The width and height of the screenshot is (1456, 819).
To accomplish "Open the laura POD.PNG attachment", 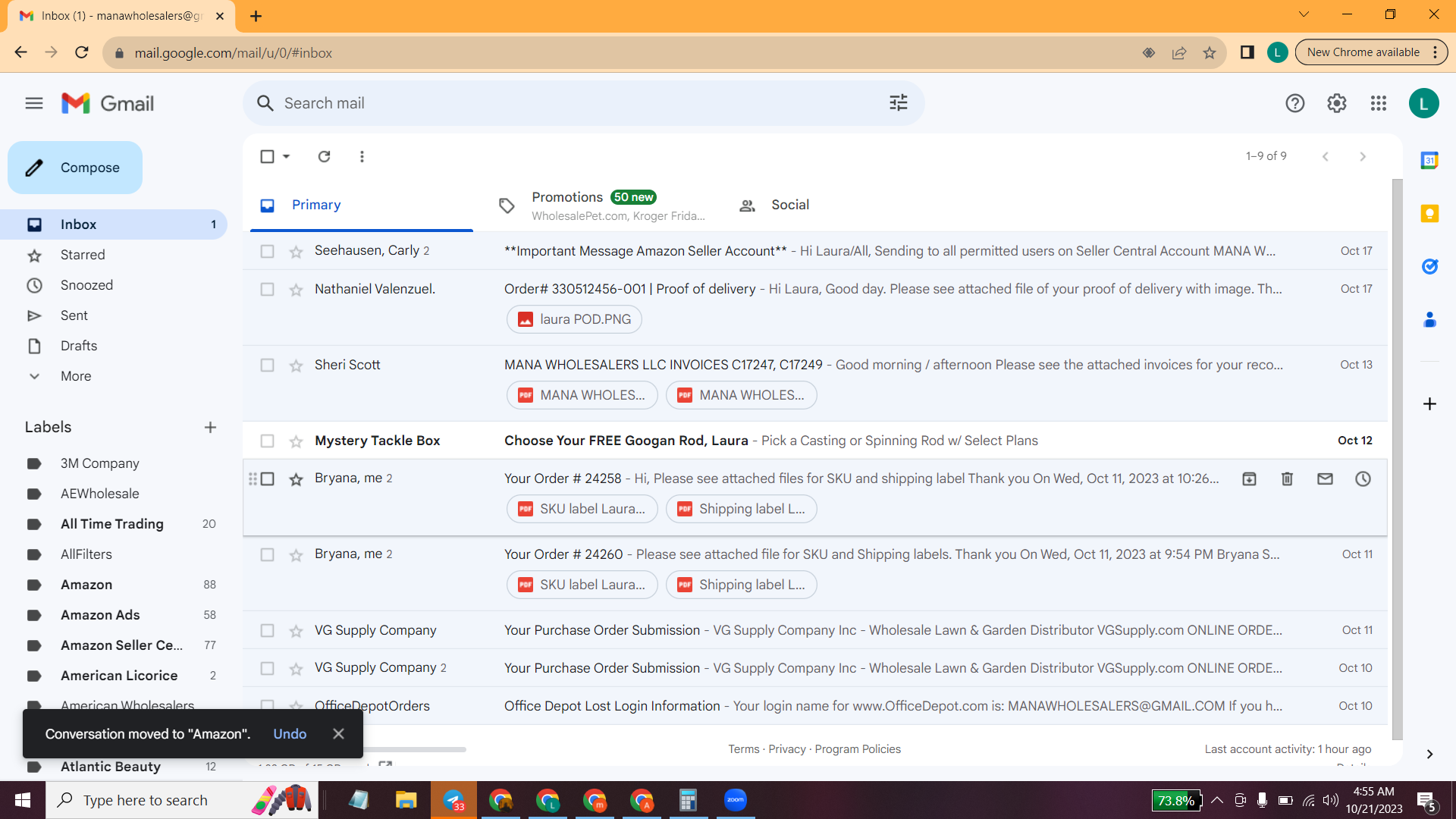I will point(574,319).
